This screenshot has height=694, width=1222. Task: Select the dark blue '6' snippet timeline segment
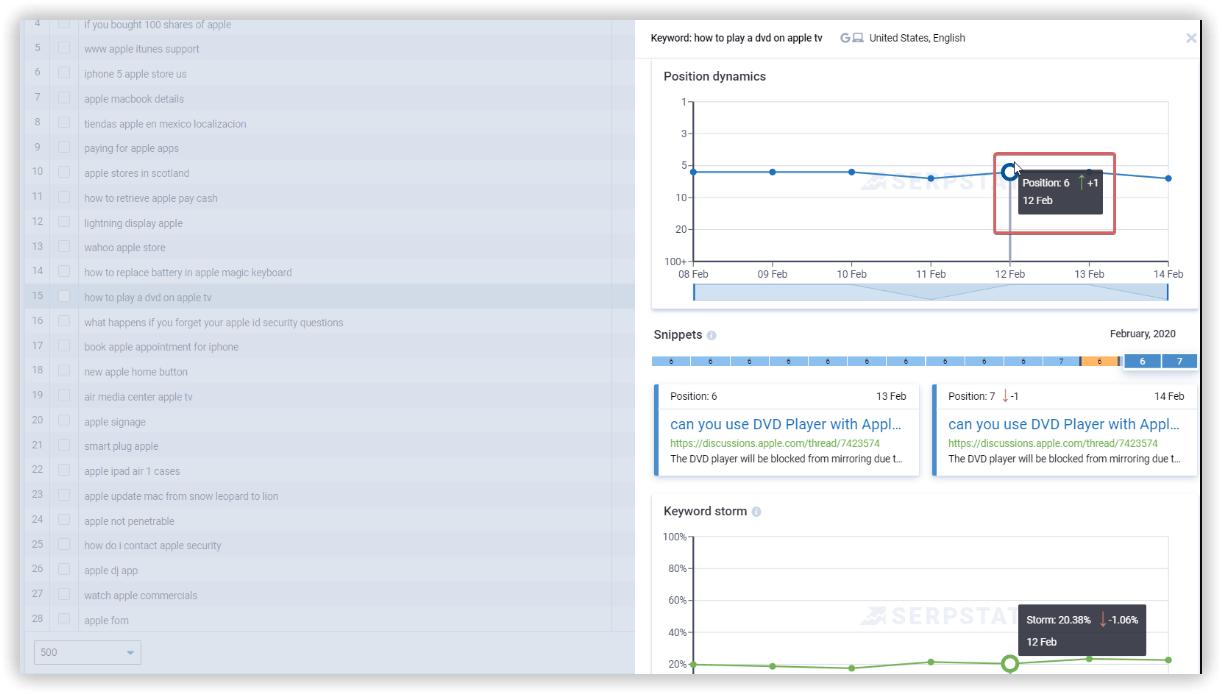1143,361
